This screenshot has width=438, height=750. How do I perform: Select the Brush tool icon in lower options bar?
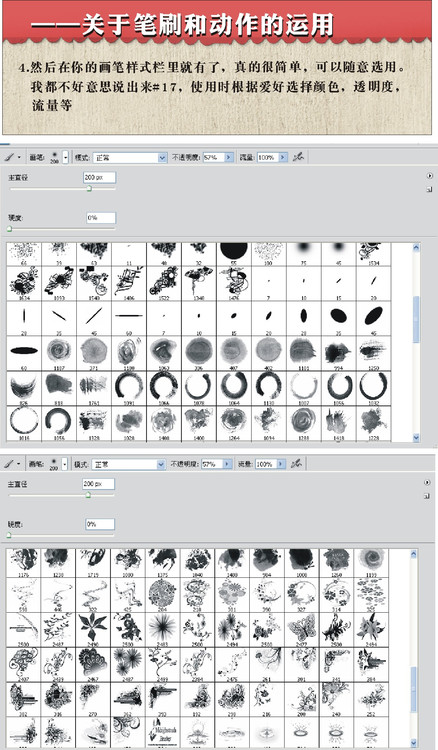point(8,463)
